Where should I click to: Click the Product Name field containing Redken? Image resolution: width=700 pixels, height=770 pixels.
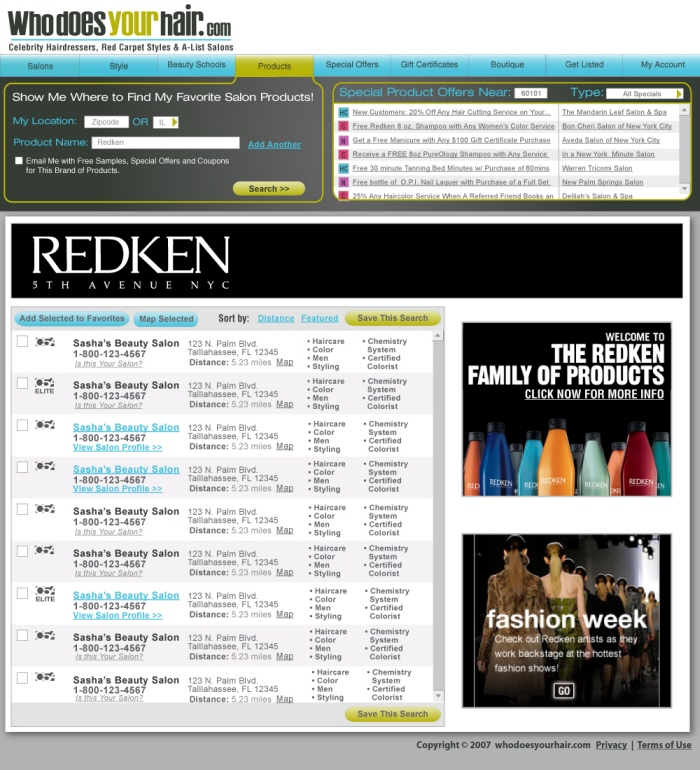[x=166, y=142]
